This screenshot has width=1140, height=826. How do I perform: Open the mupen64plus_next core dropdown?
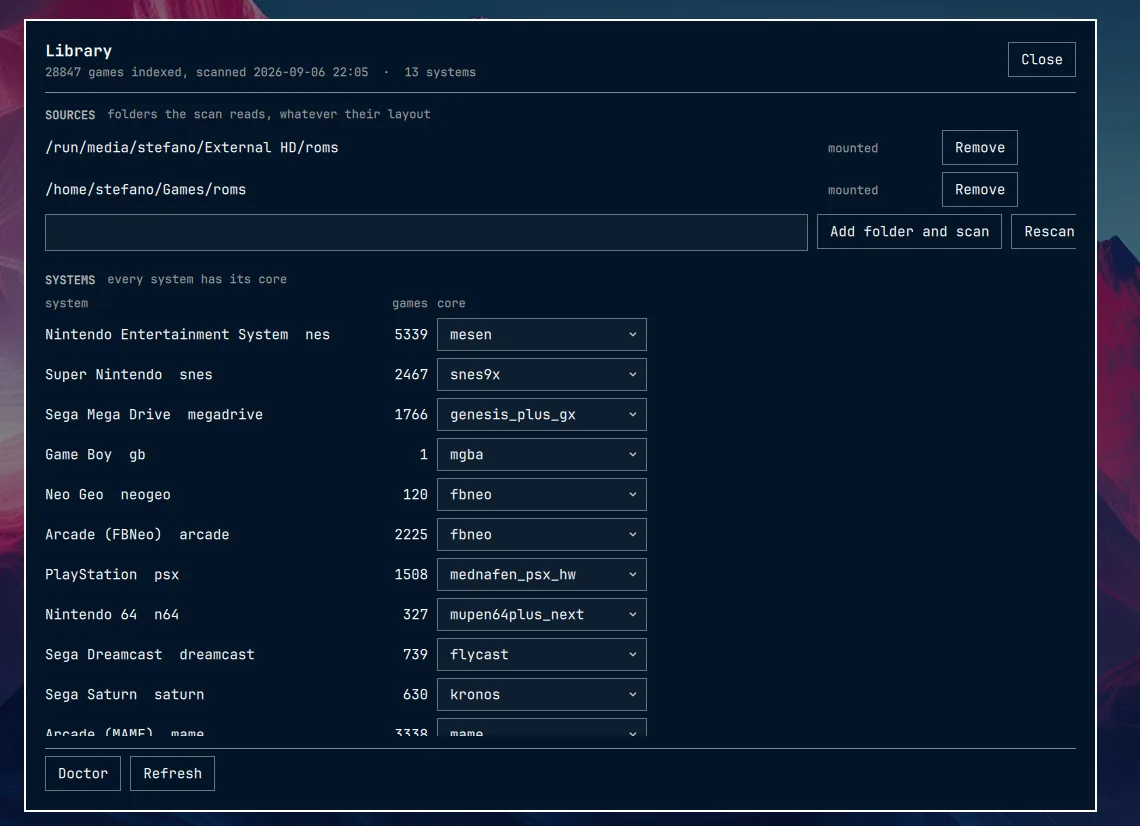coord(542,614)
